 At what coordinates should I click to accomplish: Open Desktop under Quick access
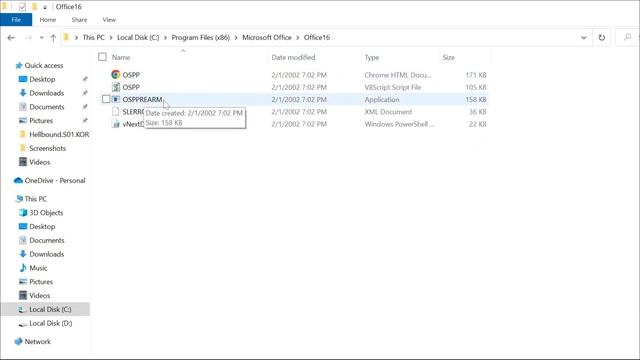pyautogui.click(x=42, y=79)
